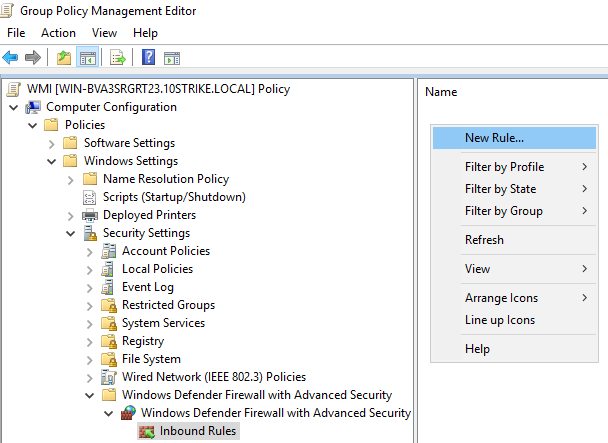Click the Wired Network Policies icon

click(x=109, y=377)
